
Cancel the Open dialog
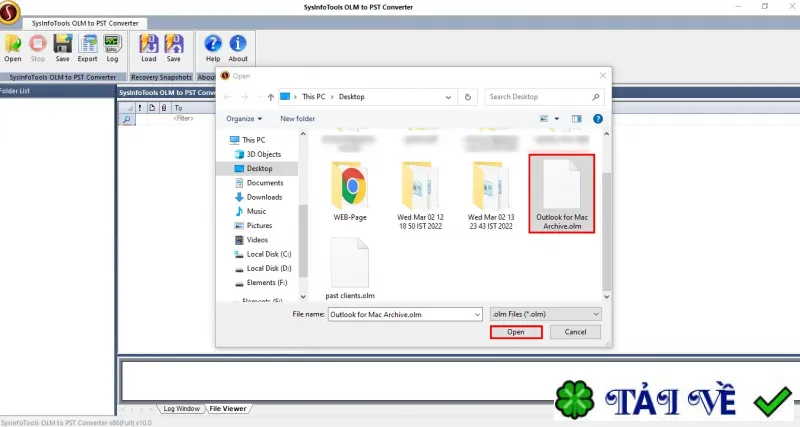point(576,332)
